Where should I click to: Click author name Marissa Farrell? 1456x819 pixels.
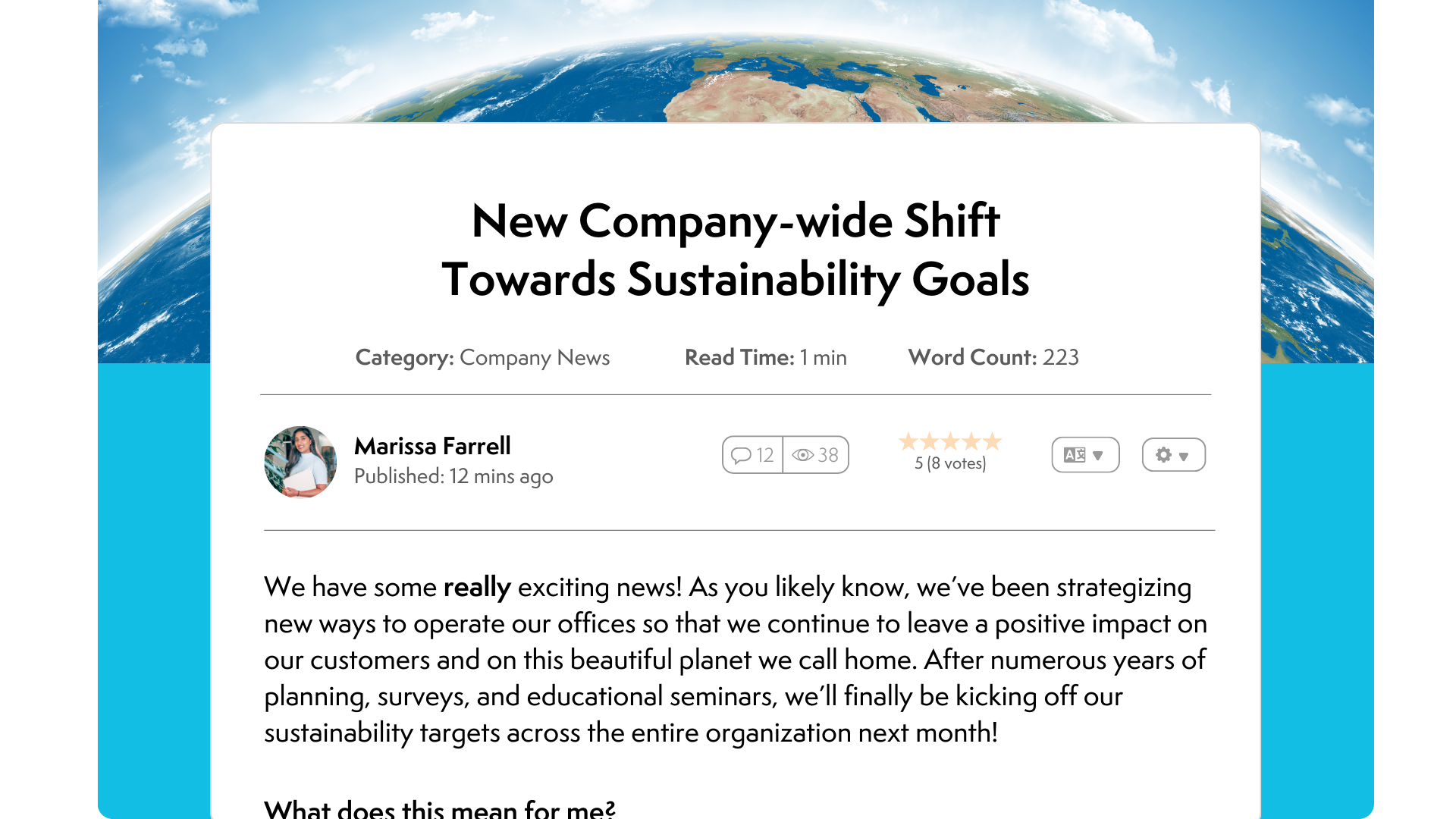pyautogui.click(x=433, y=447)
